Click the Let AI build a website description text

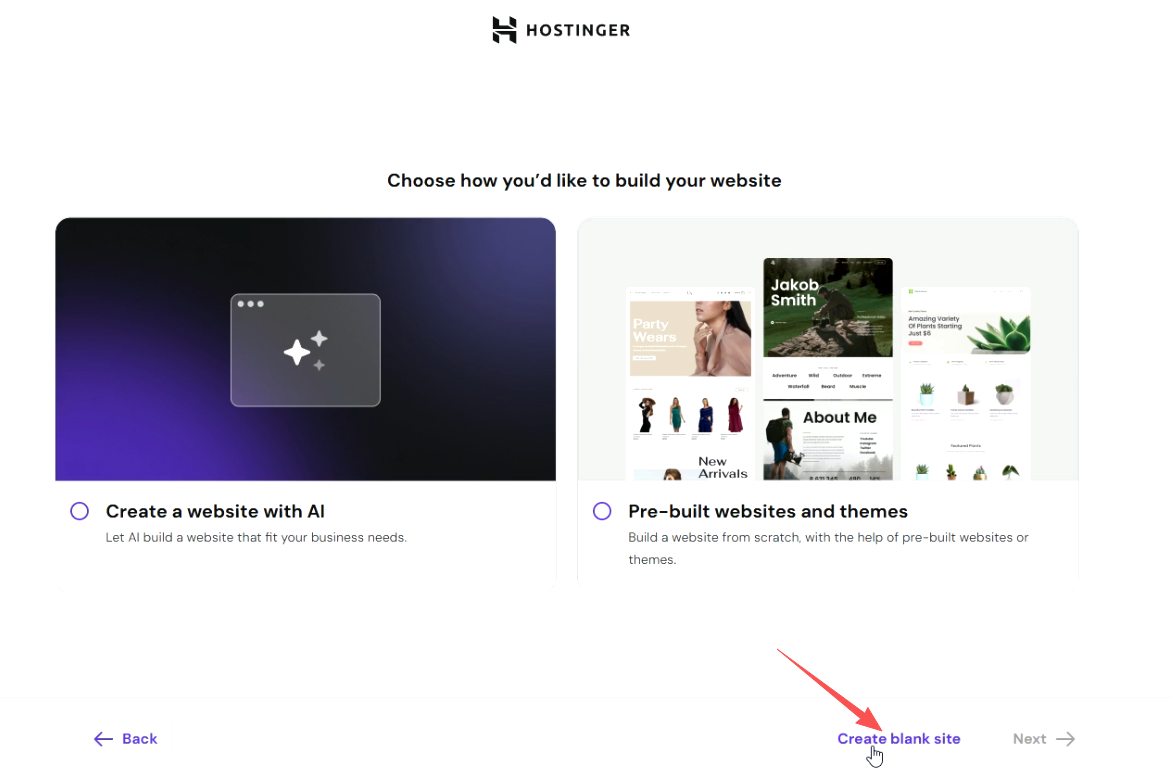tap(256, 538)
